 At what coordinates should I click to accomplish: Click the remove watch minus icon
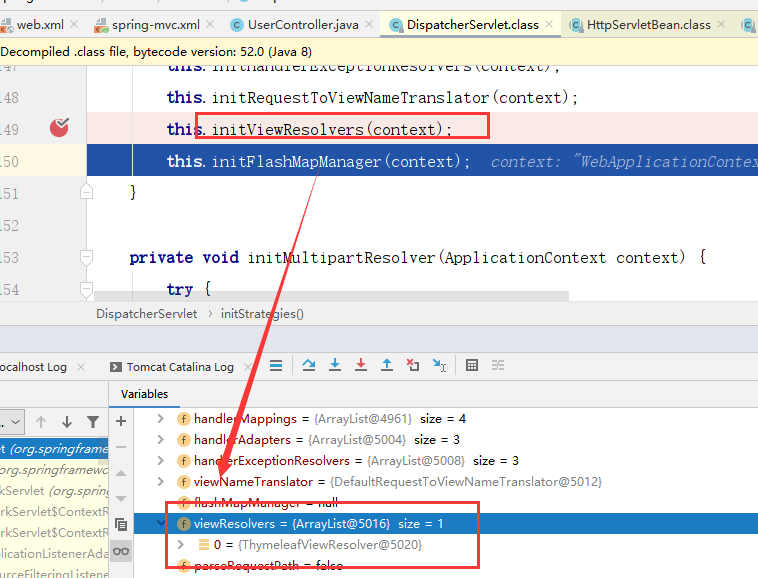pyautogui.click(x=121, y=447)
